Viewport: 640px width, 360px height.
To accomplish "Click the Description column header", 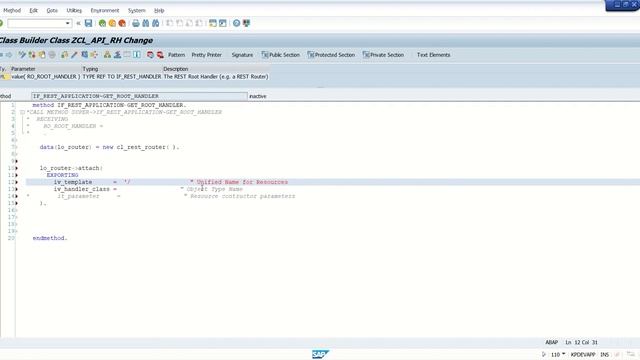I will pos(176,69).
